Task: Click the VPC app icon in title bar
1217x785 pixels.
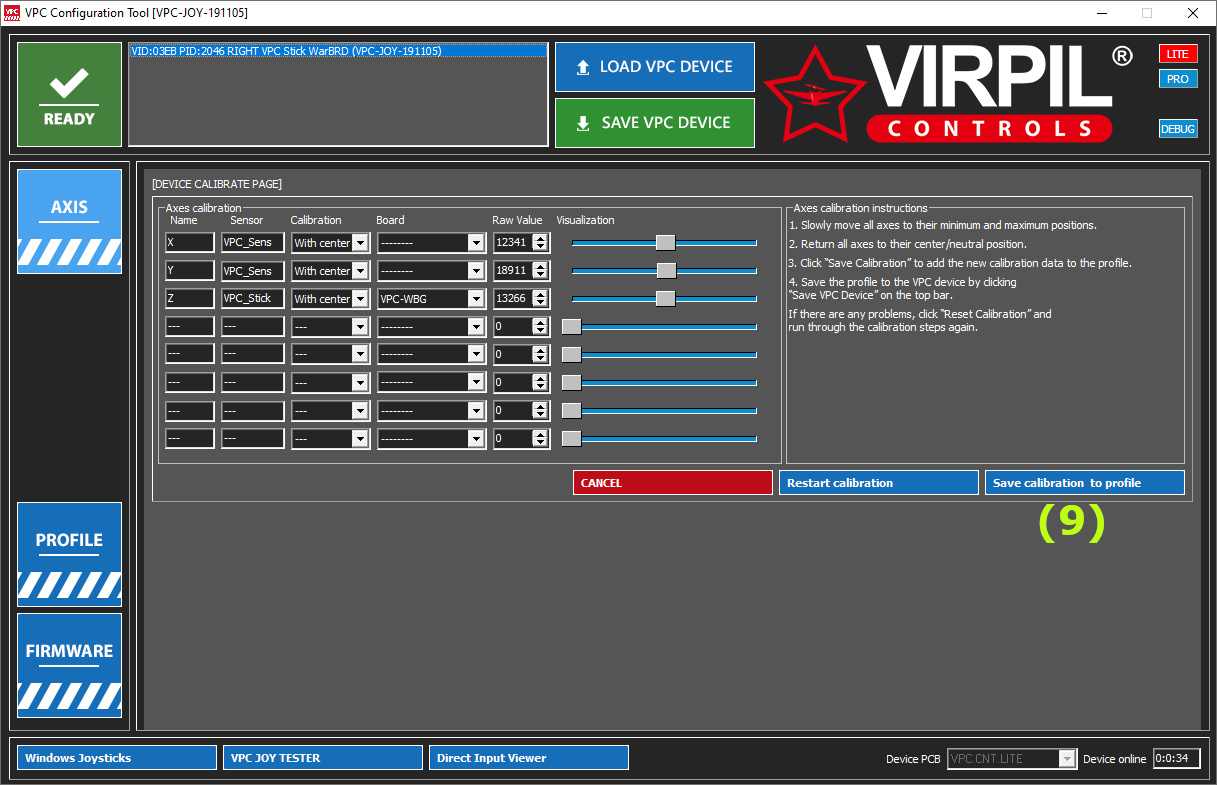Action: click(x=12, y=12)
